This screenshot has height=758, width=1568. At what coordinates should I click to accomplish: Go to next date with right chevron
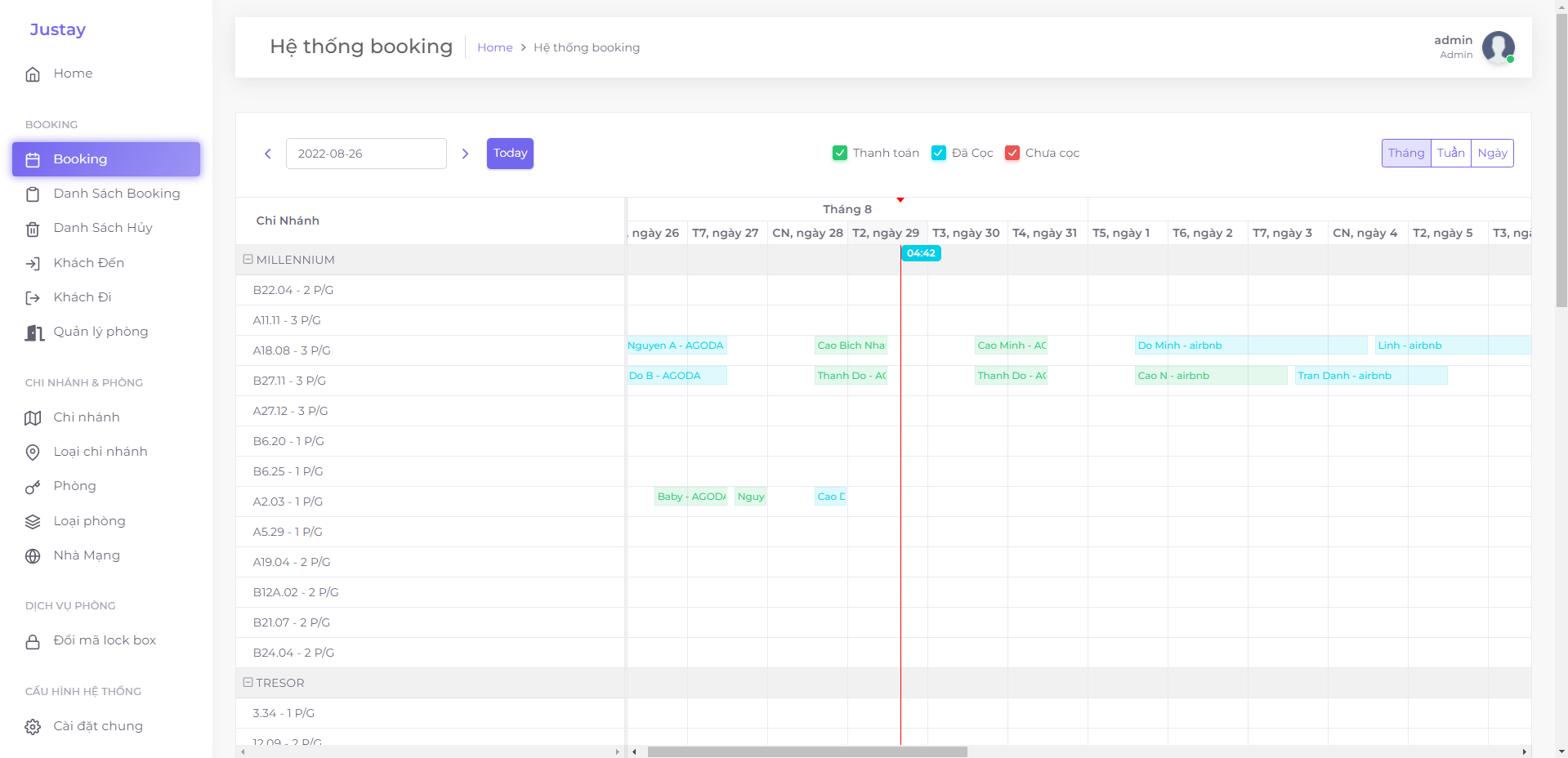pyautogui.click(x=466, y=154)
